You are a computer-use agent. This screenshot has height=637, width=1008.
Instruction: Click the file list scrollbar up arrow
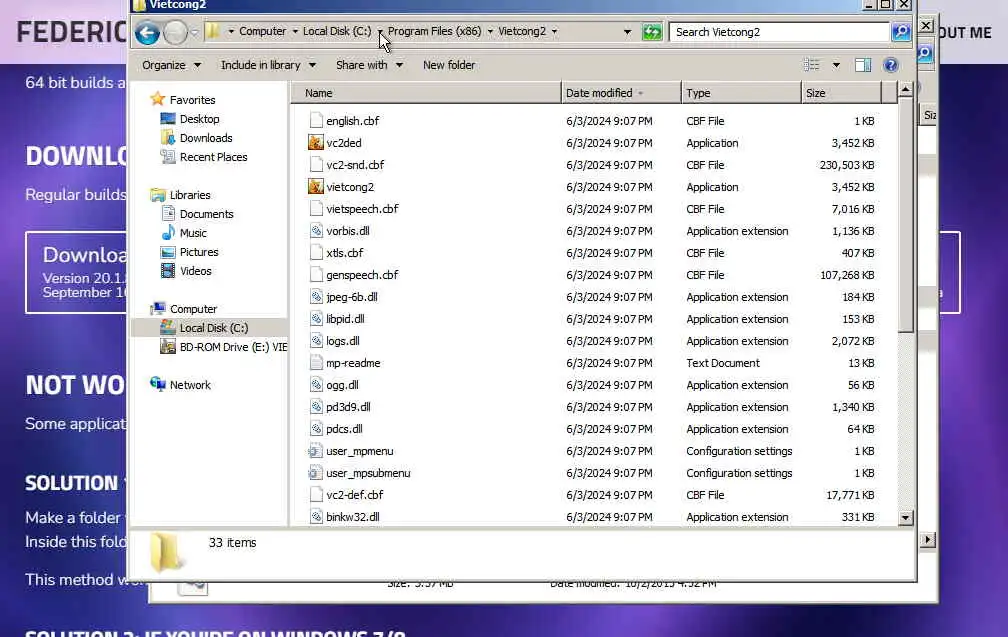pyautogui.click(x=905, y=89)
